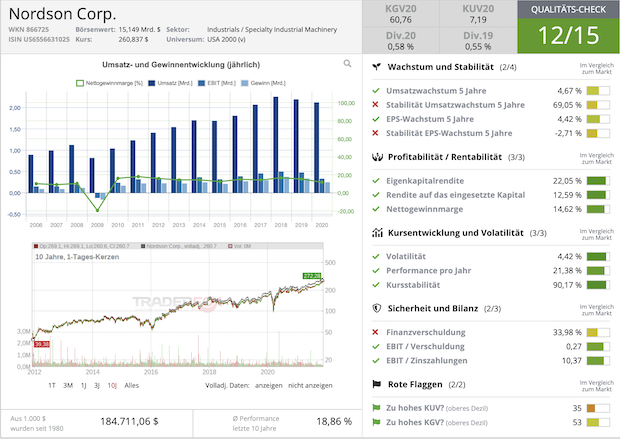Click sector Industrials / Specialty Industrial Machinery
The image size is (620, 439).
click(x=272, y=29)
